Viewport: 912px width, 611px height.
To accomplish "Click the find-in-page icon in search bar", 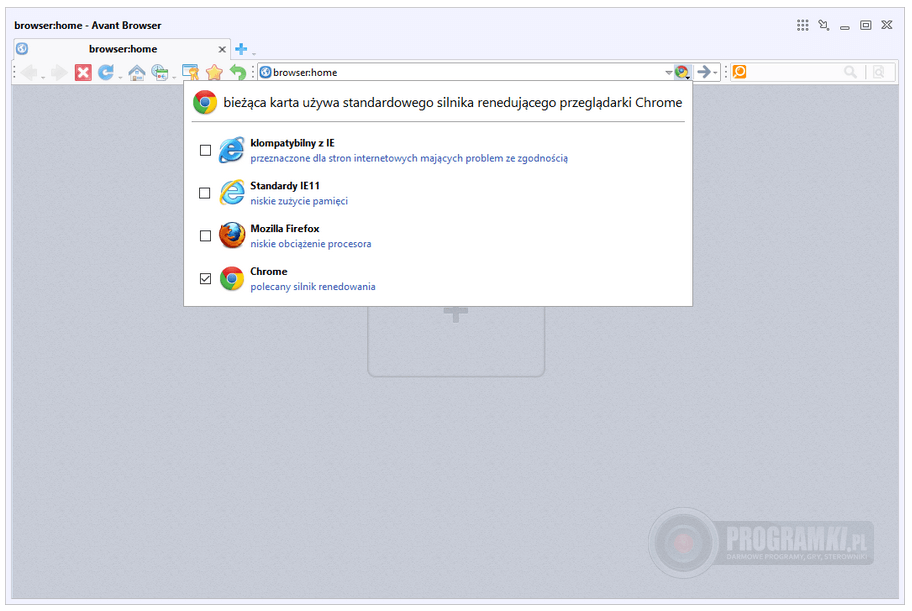I will (x=879, y=72).
